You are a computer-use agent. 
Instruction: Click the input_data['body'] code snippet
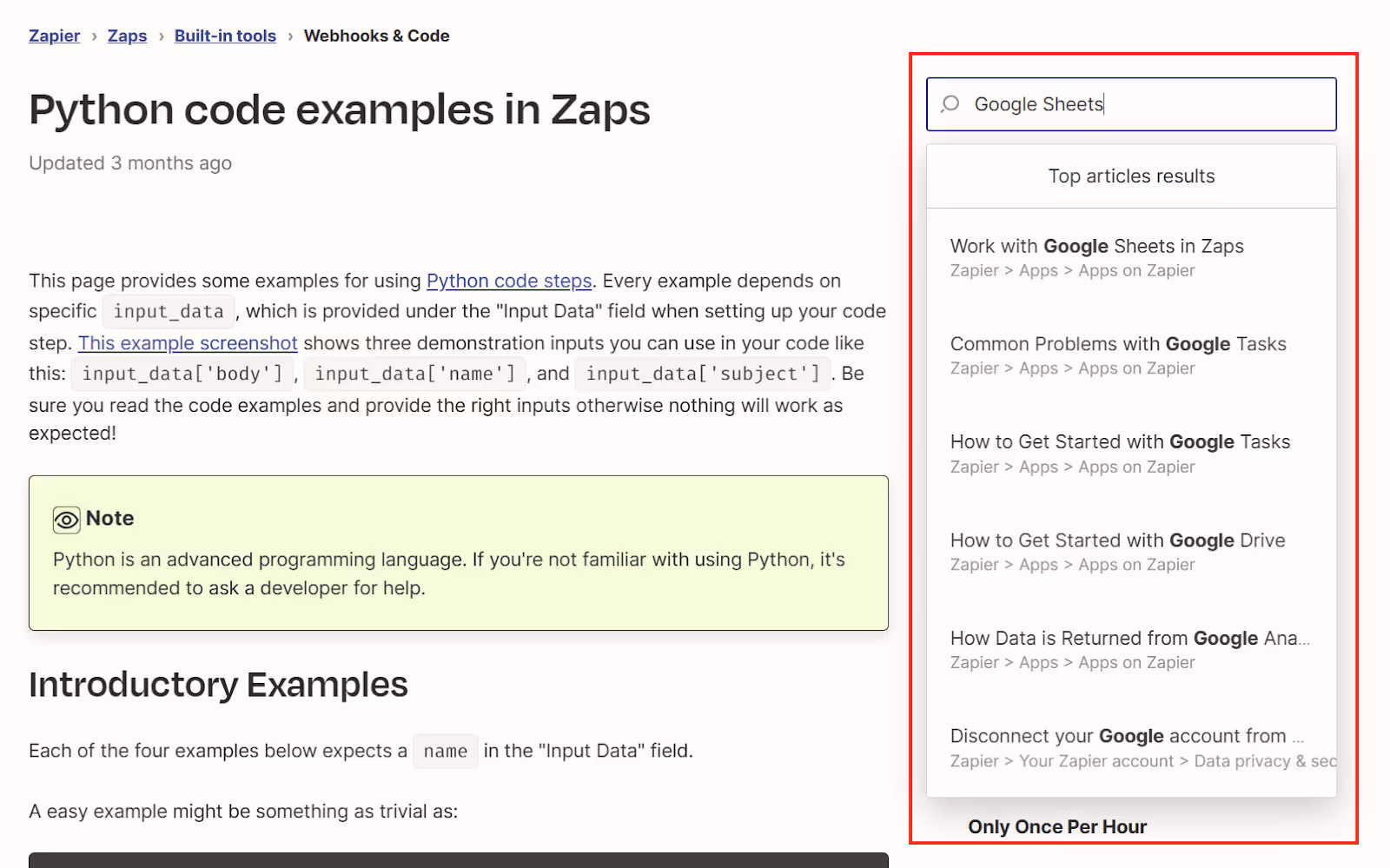pyautogui.click(x=182, y=374)
